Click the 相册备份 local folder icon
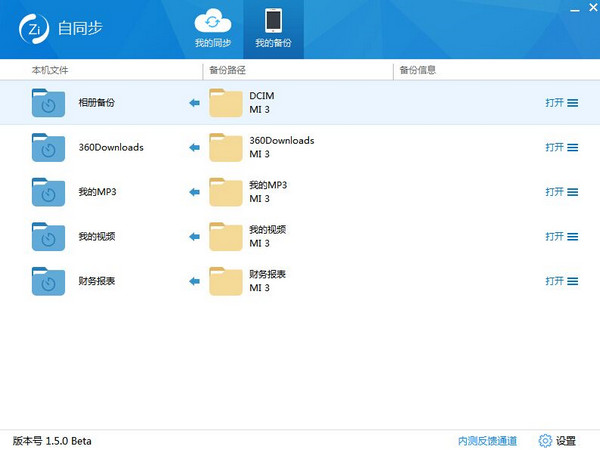Viewport: 600px width, 450px height. [x=48, y=103]
